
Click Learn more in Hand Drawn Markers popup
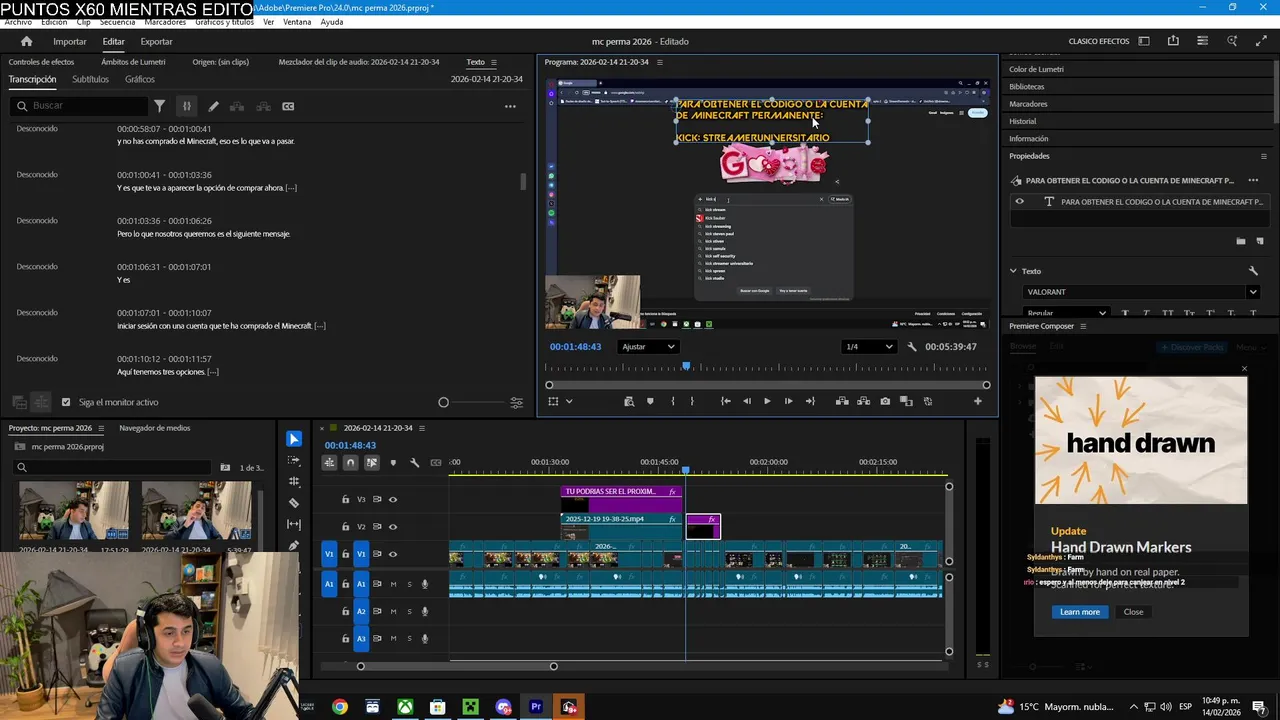coord(1080,612)
